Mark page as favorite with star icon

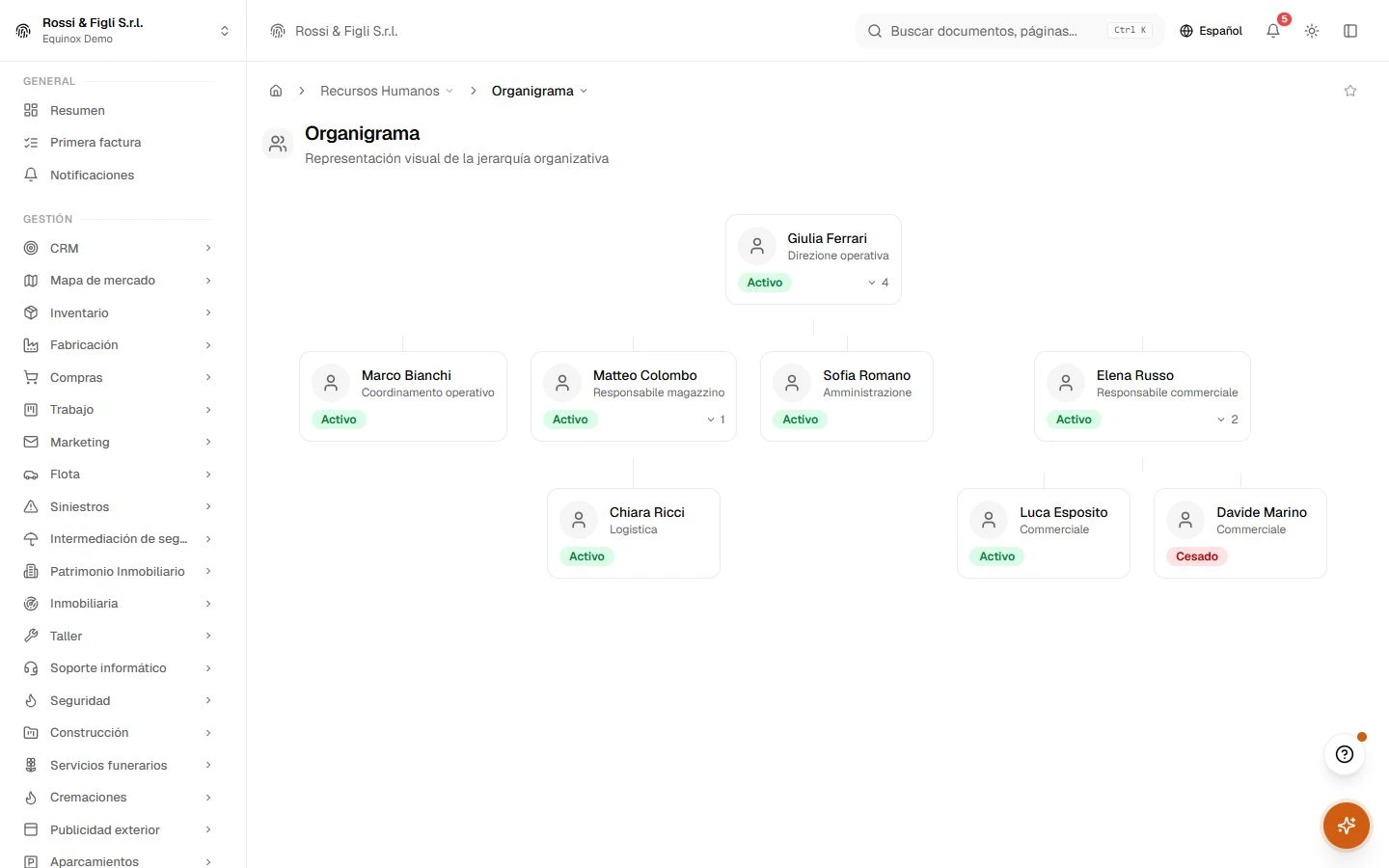click(1350, 91)
